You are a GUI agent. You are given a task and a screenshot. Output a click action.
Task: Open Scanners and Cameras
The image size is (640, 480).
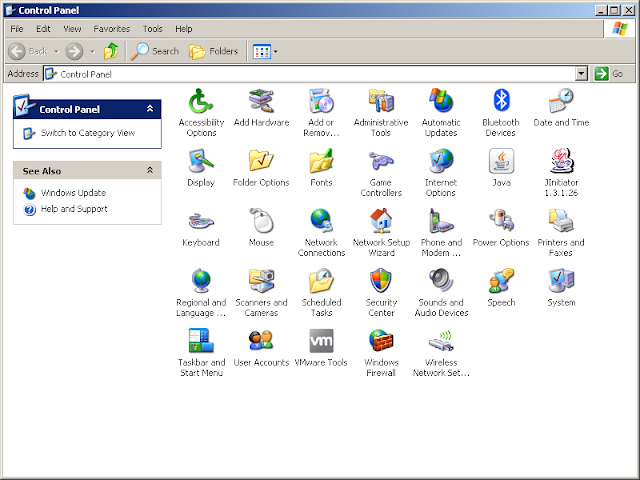261,292
